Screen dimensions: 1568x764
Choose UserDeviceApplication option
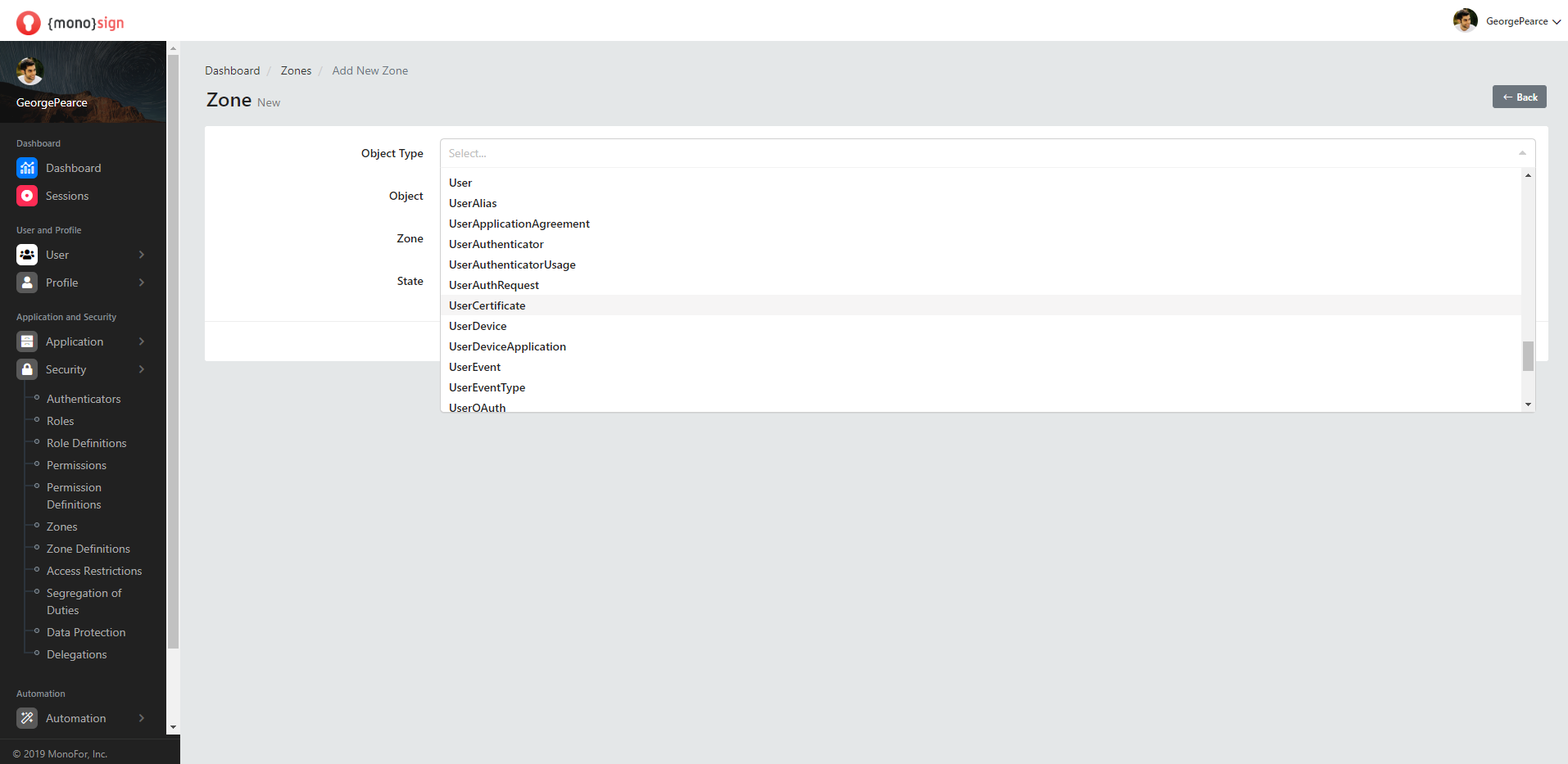coord(507,346)
